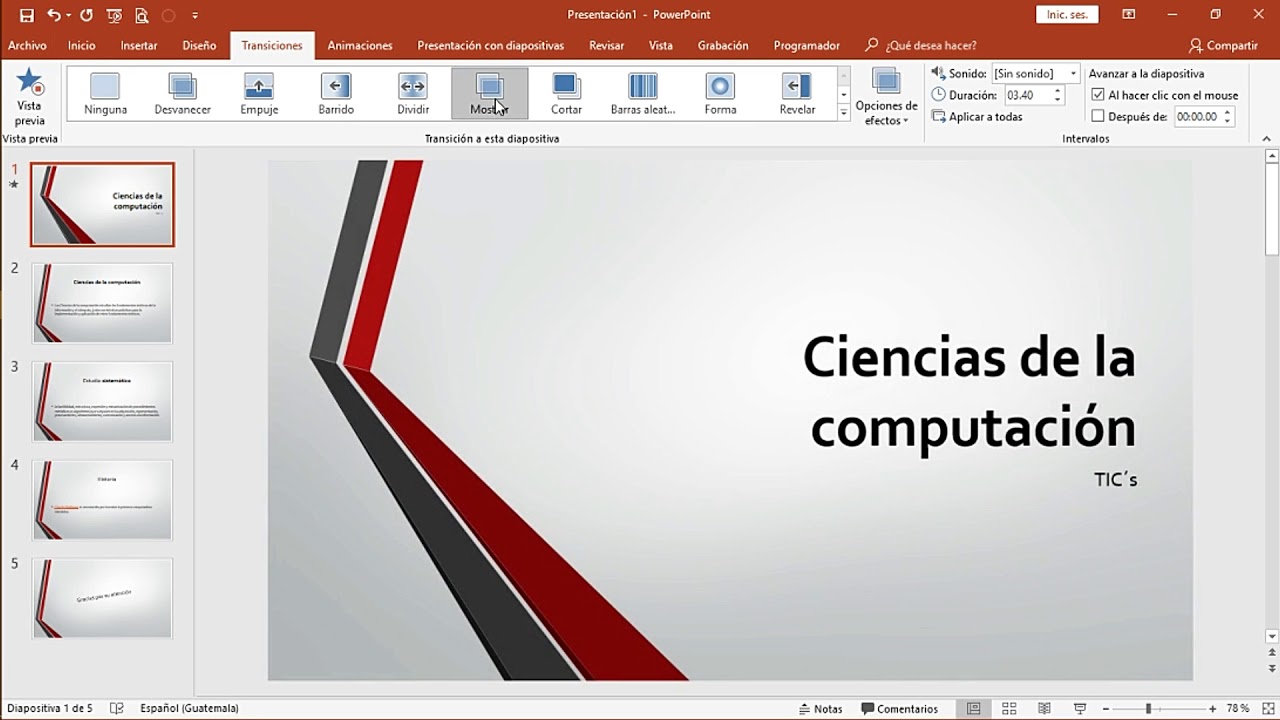Select slide 5 thumbnail
Viewport: 1280px width, 720px height.
pos(102,598)
